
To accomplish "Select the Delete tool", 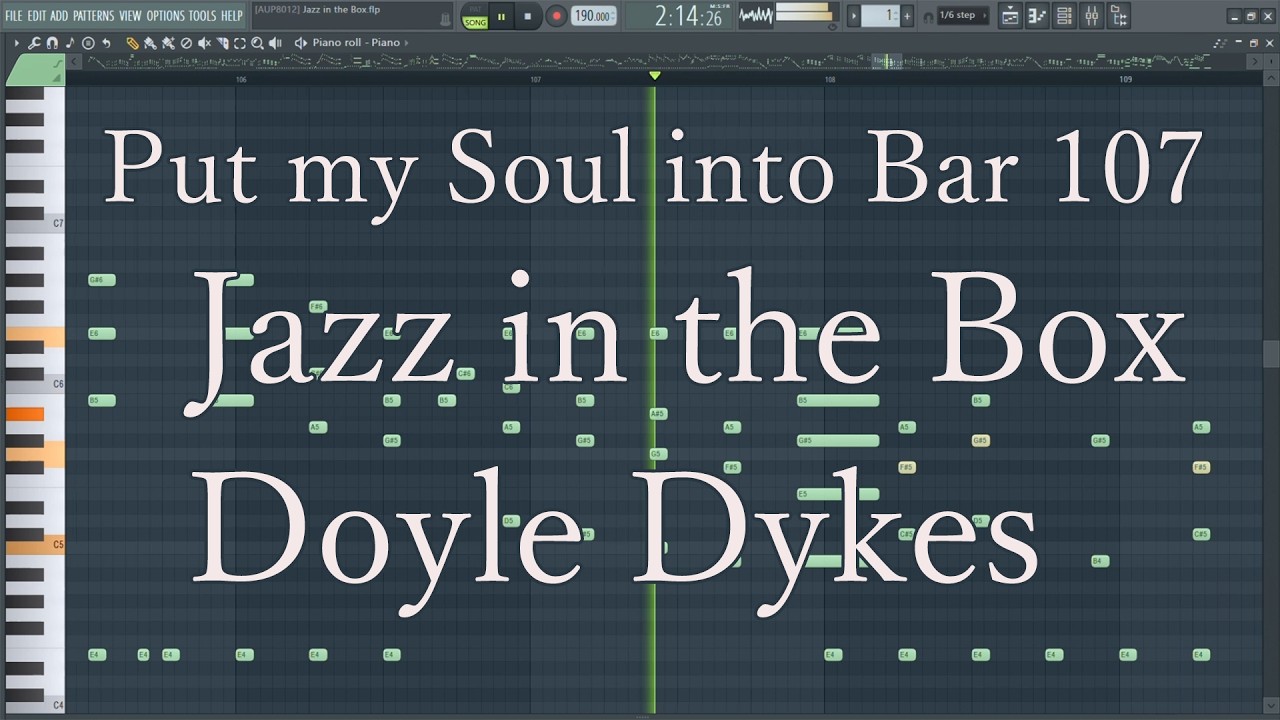I will tap(186, 43).
